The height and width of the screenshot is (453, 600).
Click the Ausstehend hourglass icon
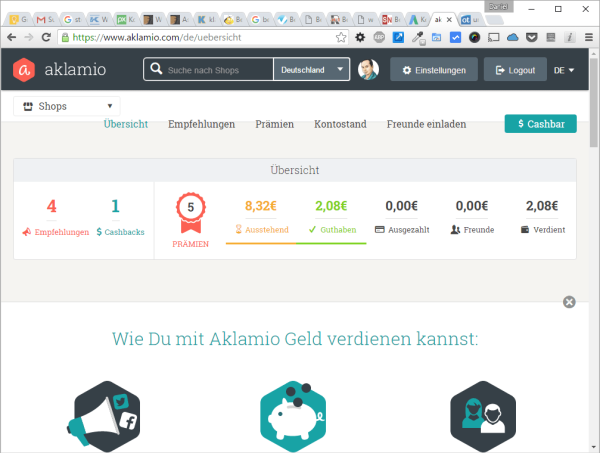tap(238, 229)
